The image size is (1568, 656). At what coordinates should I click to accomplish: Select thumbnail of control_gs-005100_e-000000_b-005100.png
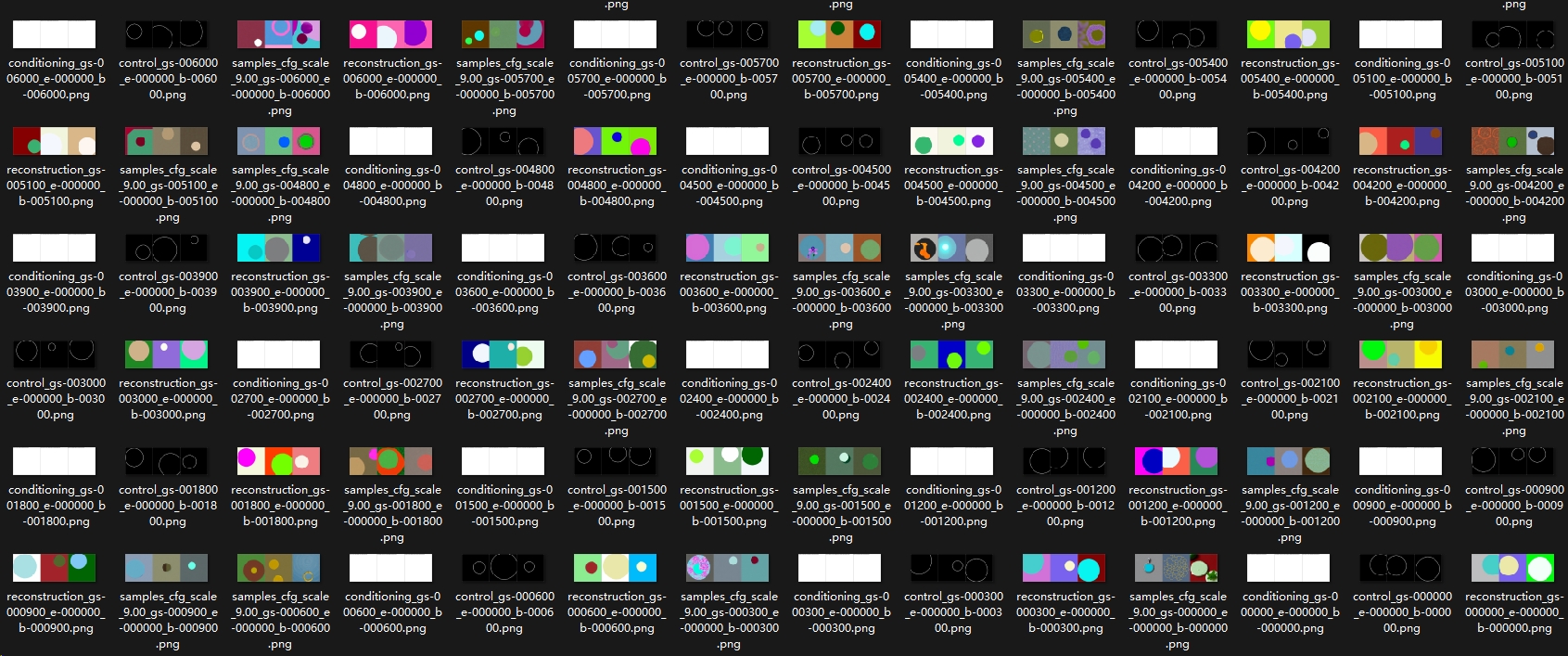click(x=1513, y=34)
